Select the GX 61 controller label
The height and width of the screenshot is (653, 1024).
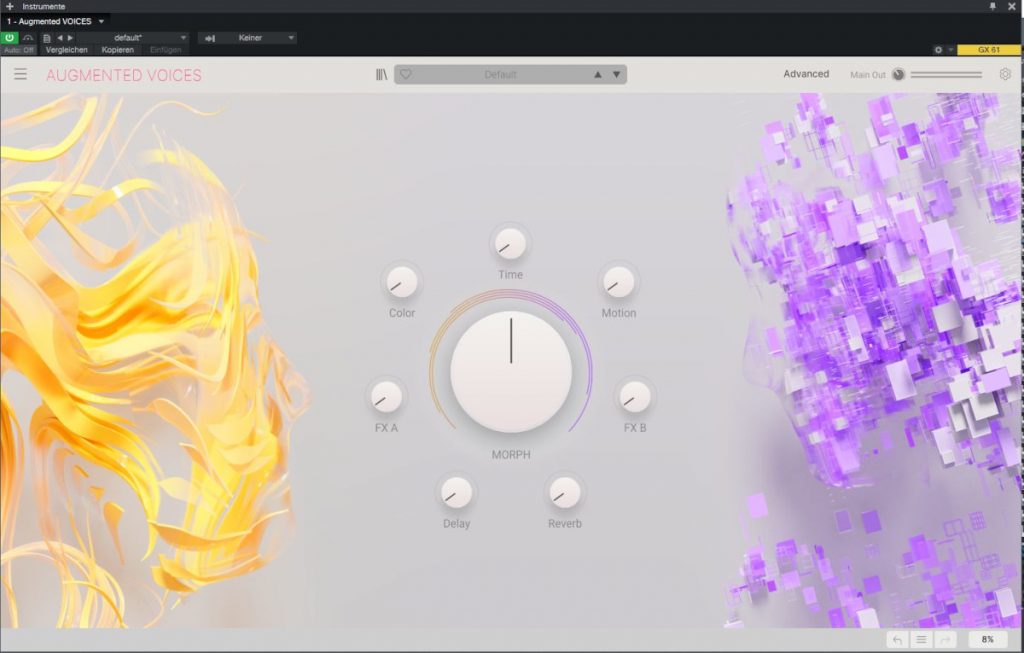tap(988, 50)
